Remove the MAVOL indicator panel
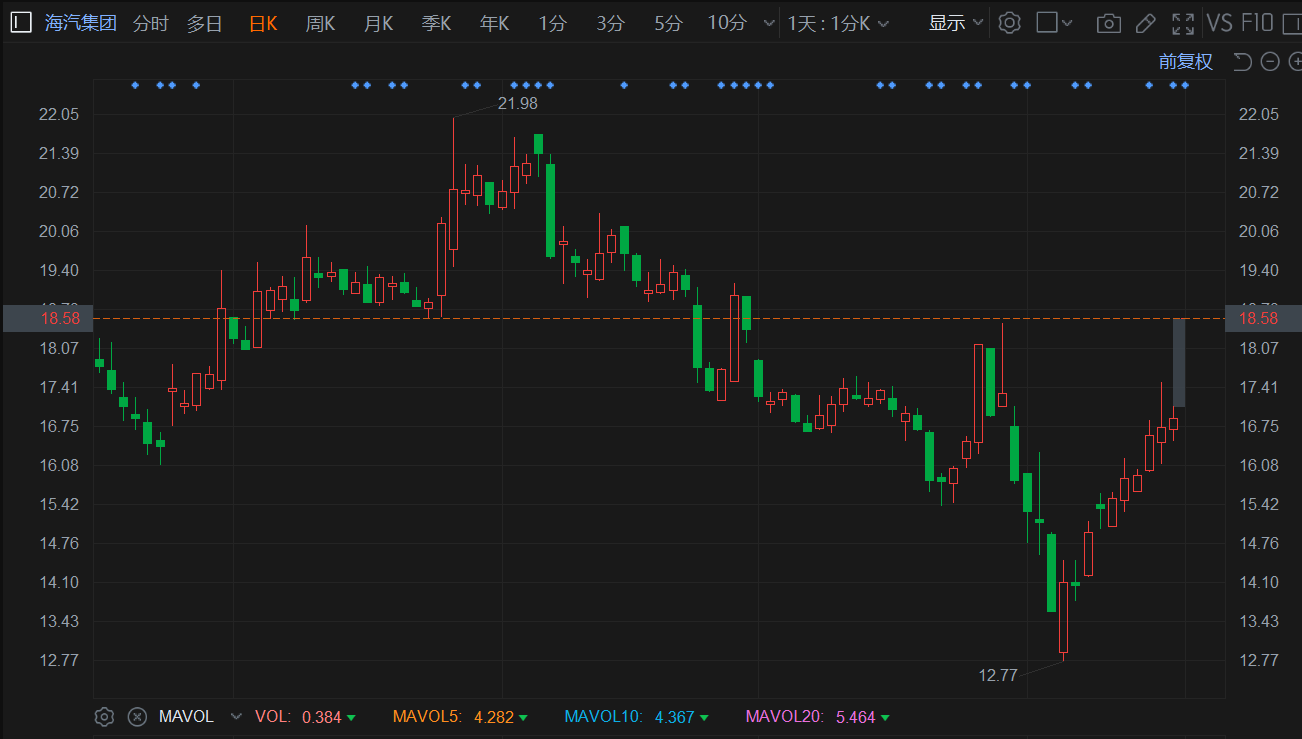 (138, 716)
